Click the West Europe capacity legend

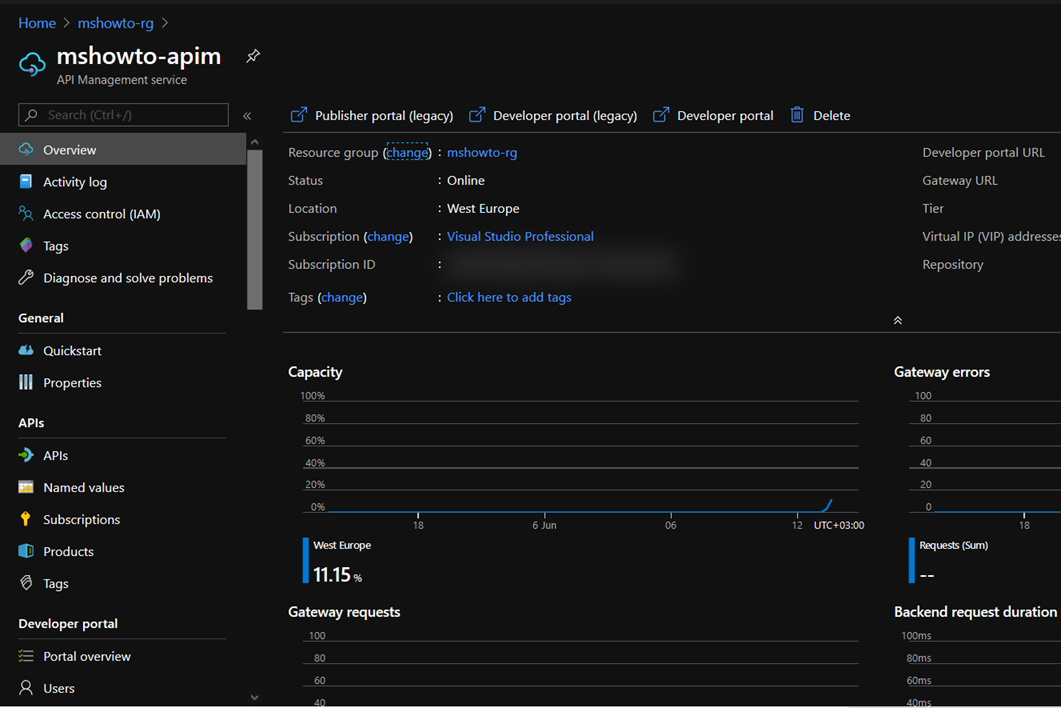[342, 546]
